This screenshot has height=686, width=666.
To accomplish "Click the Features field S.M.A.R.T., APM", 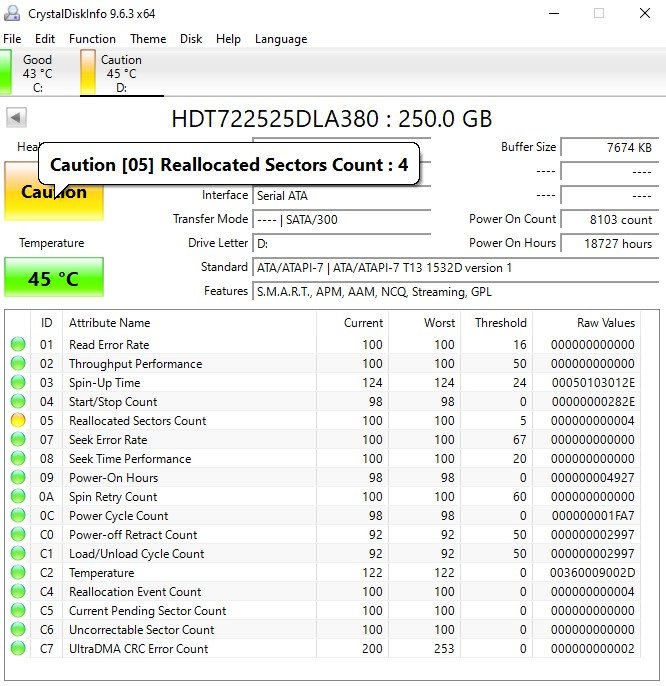I will pos(456,292).
